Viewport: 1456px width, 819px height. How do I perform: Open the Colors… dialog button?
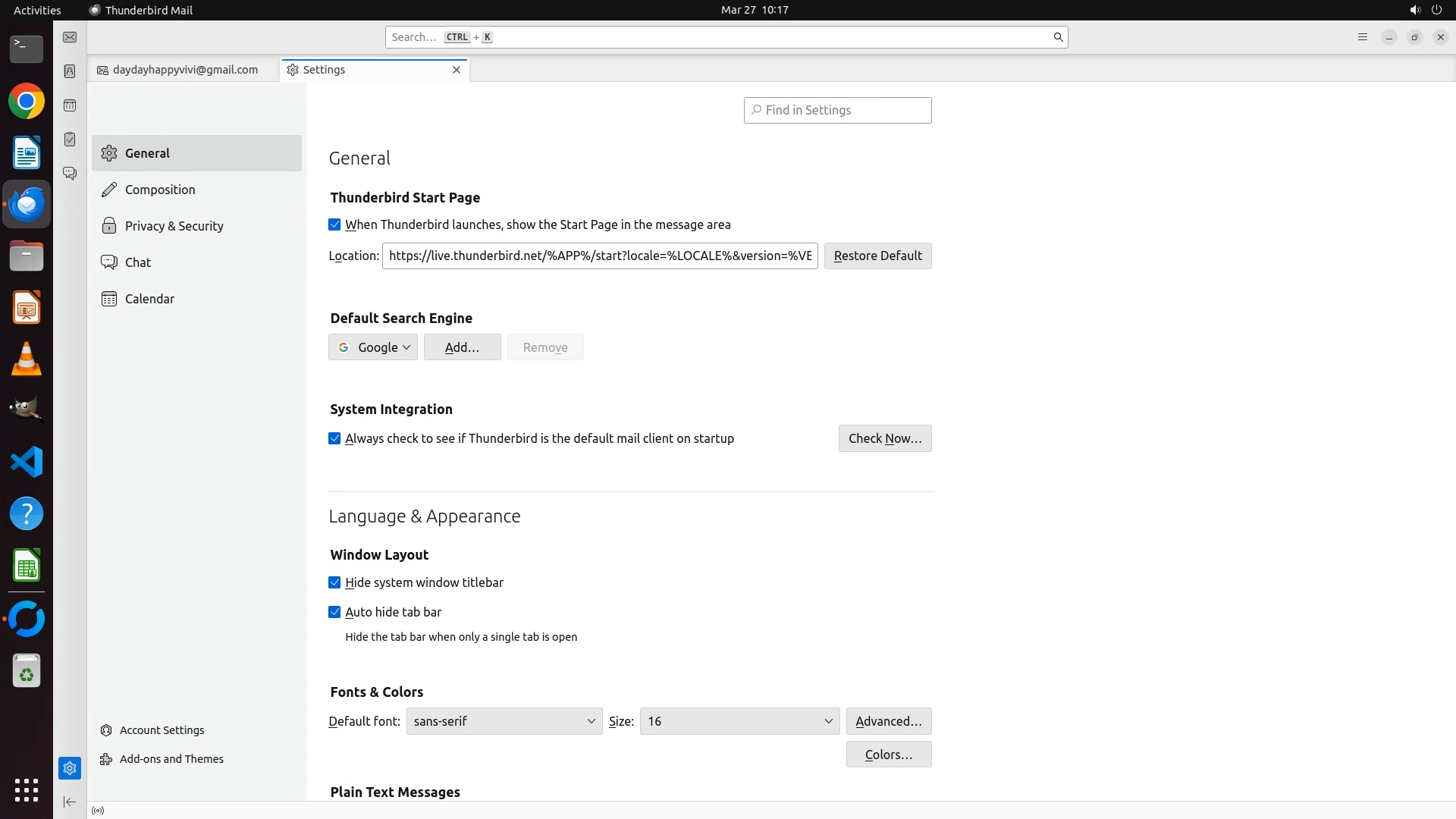tap(888, 755)
